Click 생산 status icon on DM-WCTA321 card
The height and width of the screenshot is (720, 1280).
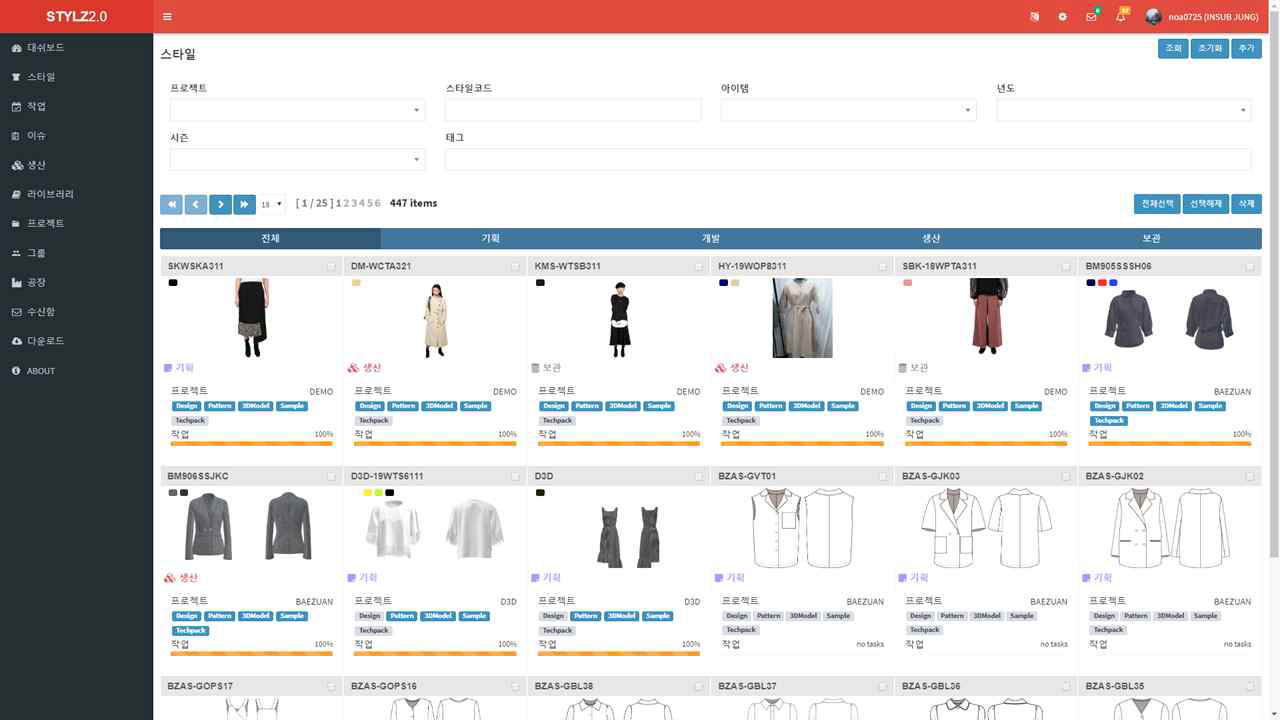[x=352, y=368]
